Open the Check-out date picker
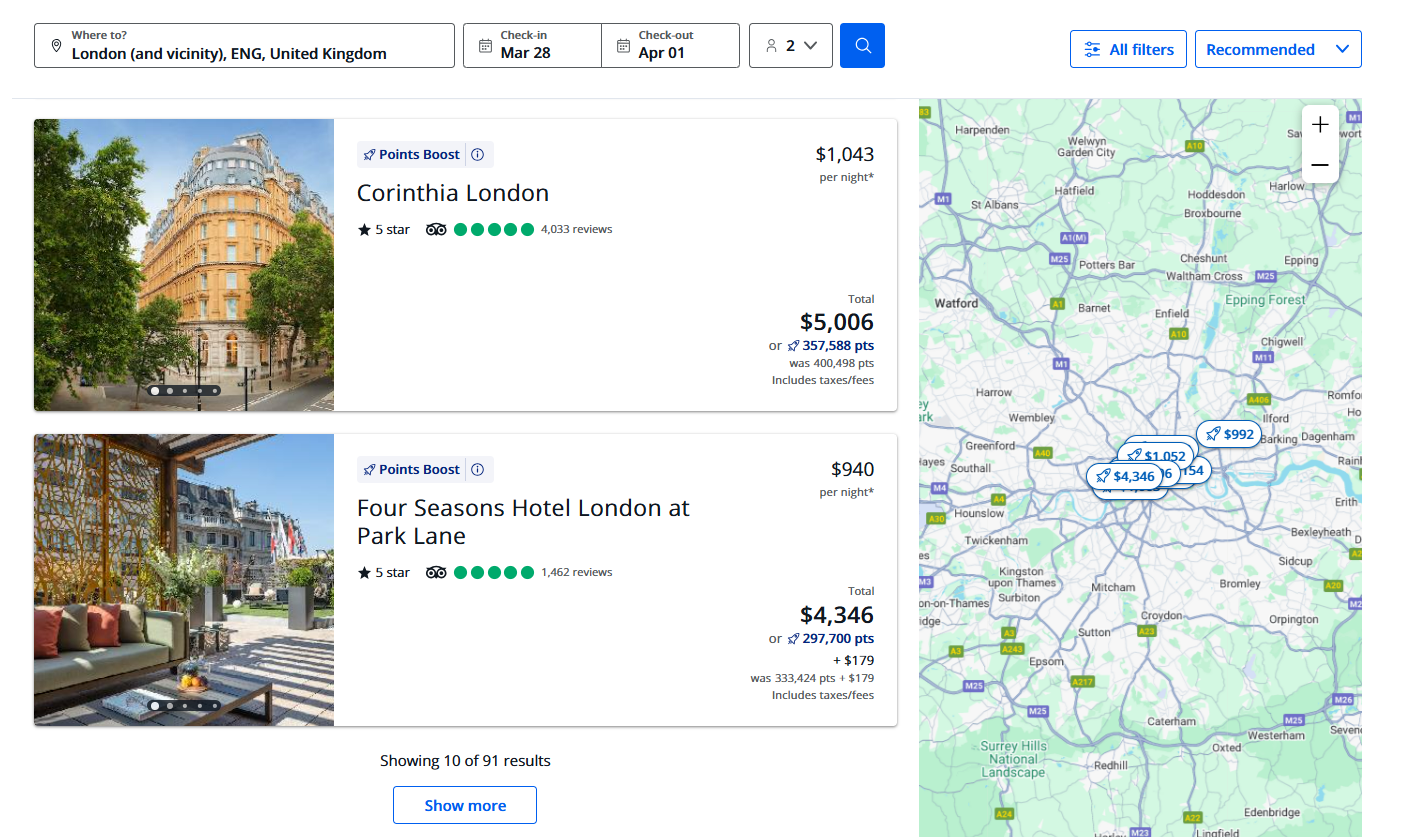Screen dimensions: 1405x837 click(x=670, y=46)
